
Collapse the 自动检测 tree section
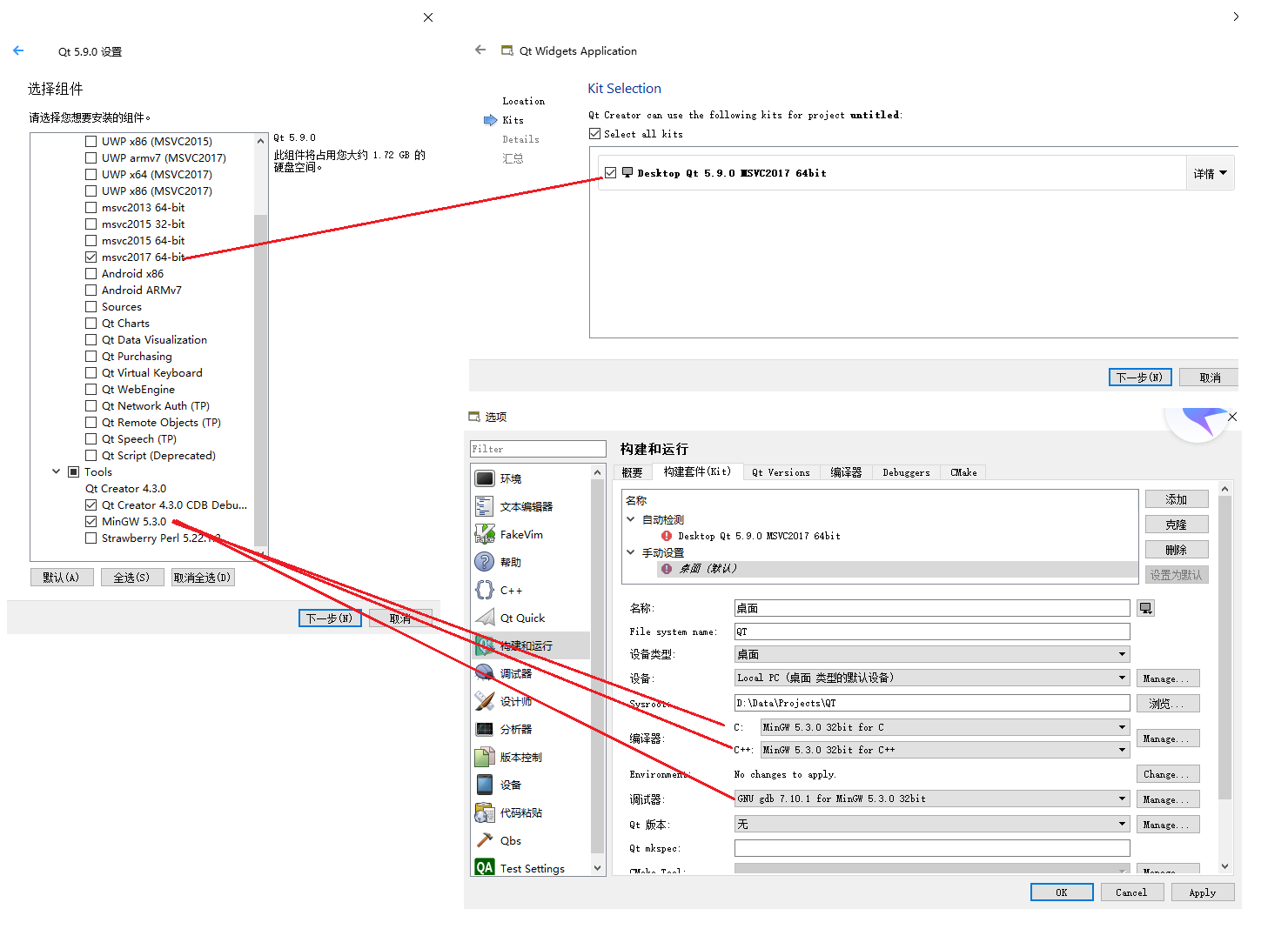coord(630,519)
